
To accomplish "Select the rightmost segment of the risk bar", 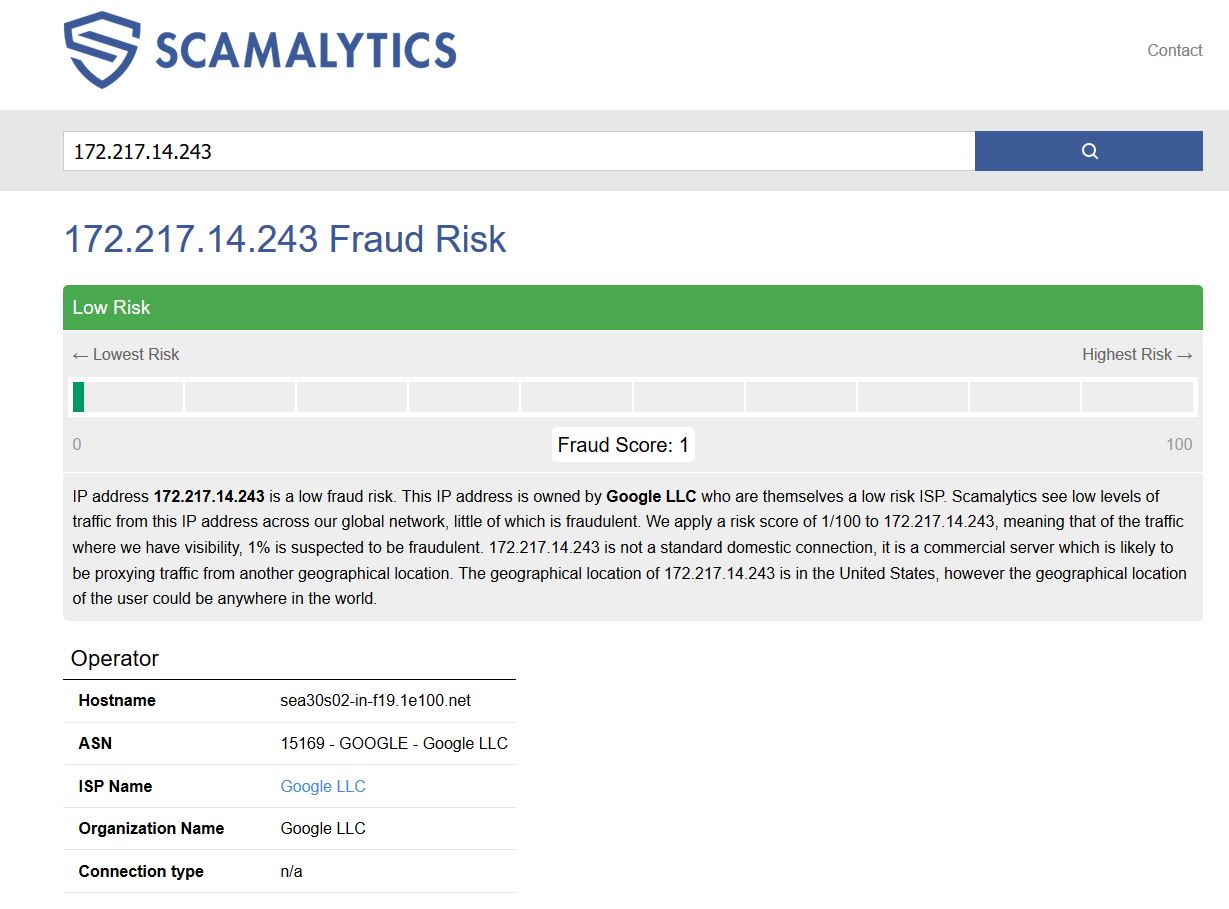I will pos(1140,396).
